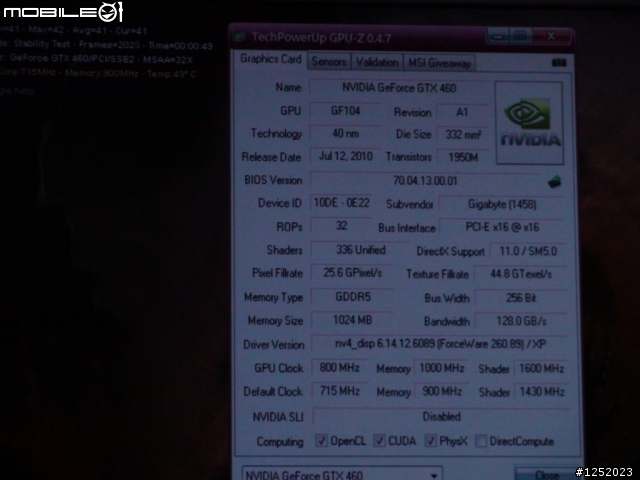The height and width of the screenshot is (480, 640).
Task: Click the GPU Clock value 800 MHz
Action: coord(339,368)
